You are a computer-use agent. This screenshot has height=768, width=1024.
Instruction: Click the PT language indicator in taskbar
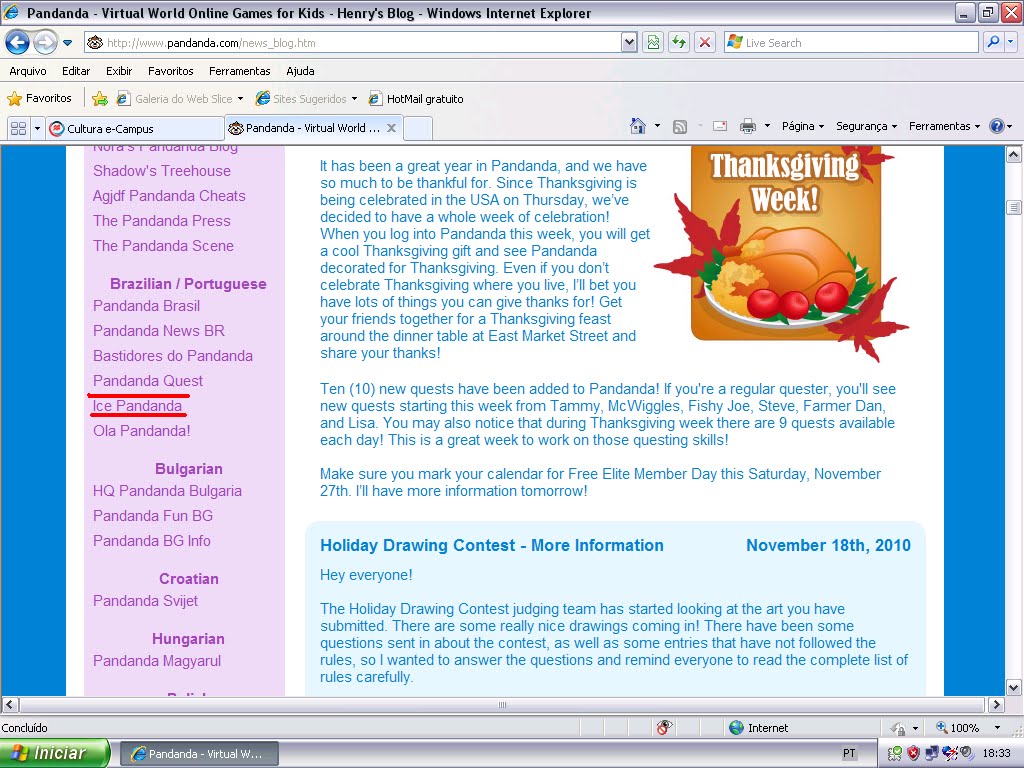point(848,754)
